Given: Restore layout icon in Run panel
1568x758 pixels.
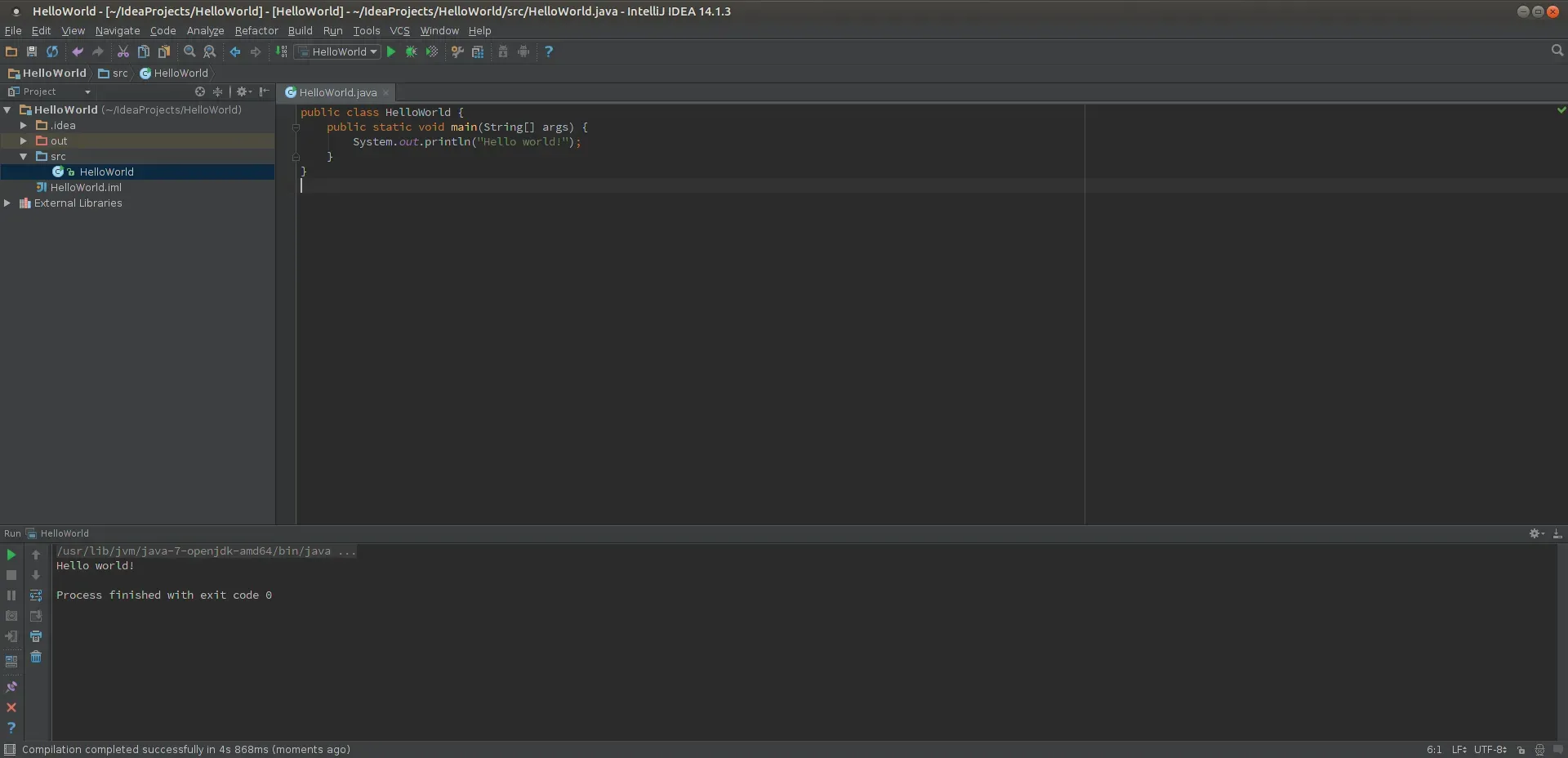Looking at the screenshot, I should [11, 661].
